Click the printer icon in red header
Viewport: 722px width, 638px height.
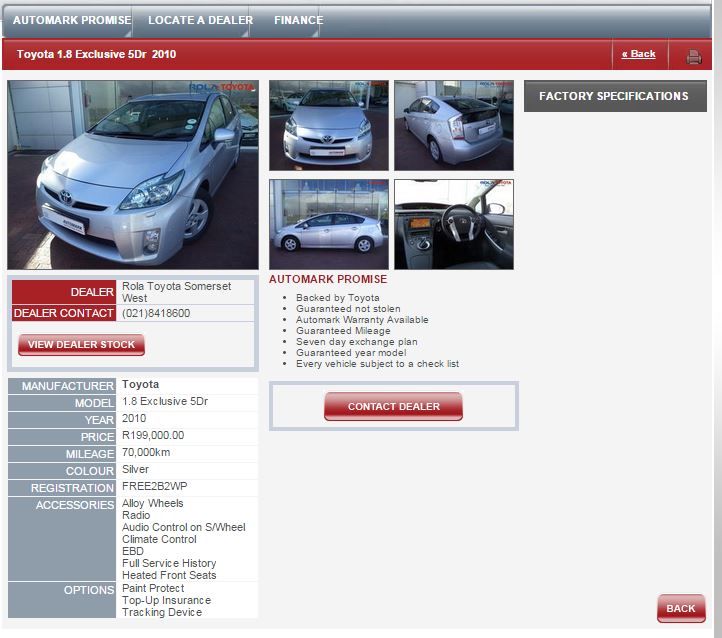coord(693,56)
